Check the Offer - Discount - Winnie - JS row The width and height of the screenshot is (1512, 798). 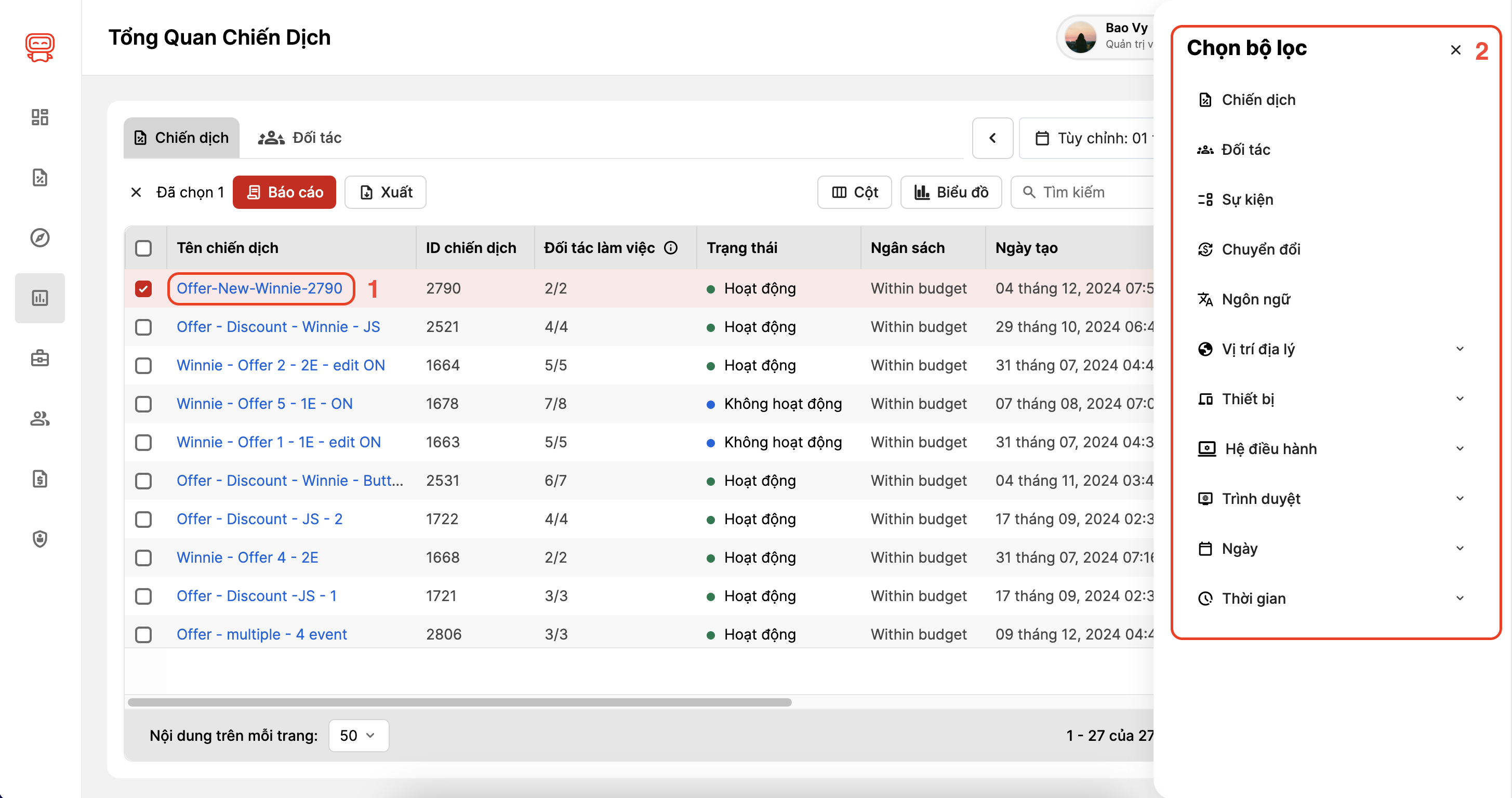(143, 327)
